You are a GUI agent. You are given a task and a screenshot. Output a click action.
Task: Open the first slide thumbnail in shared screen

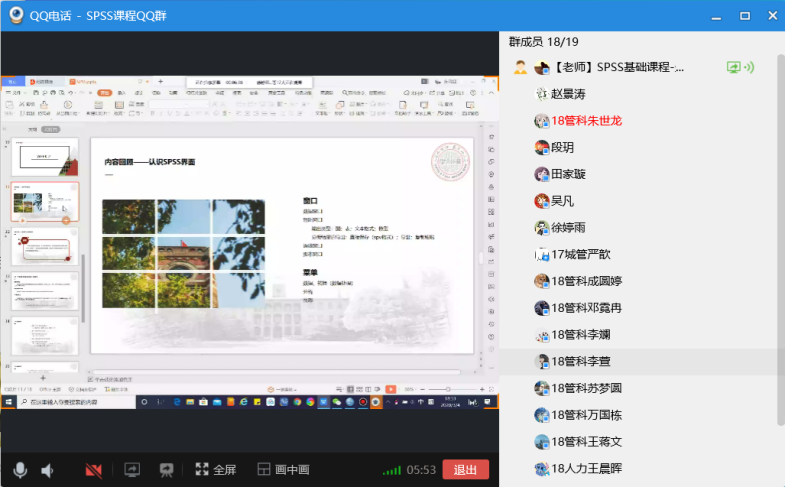(45, 157)
